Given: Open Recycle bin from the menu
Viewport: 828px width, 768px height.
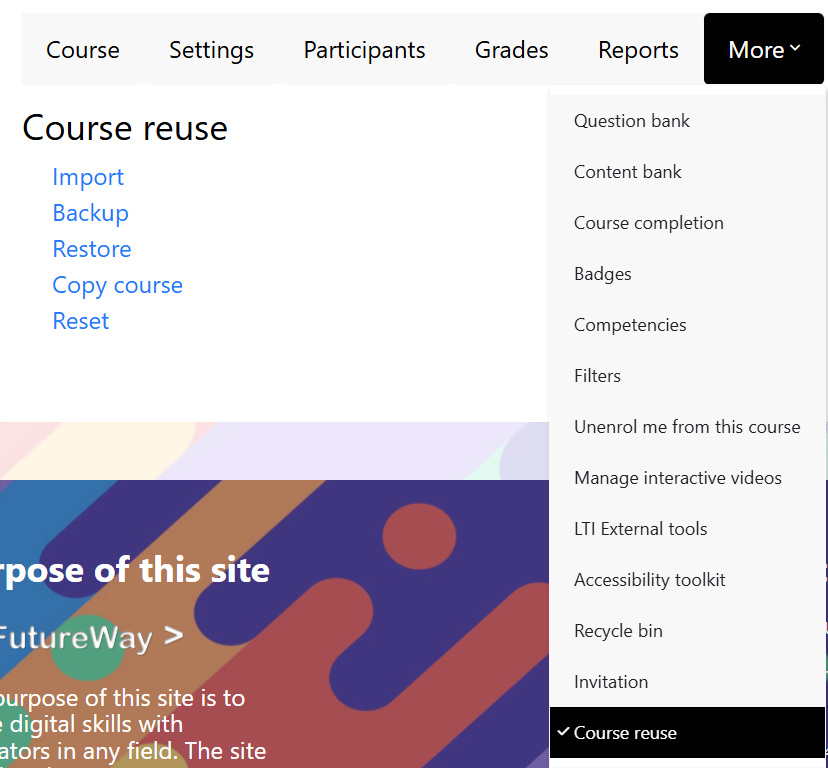Looking at the screenshot, I should point(687,631).
